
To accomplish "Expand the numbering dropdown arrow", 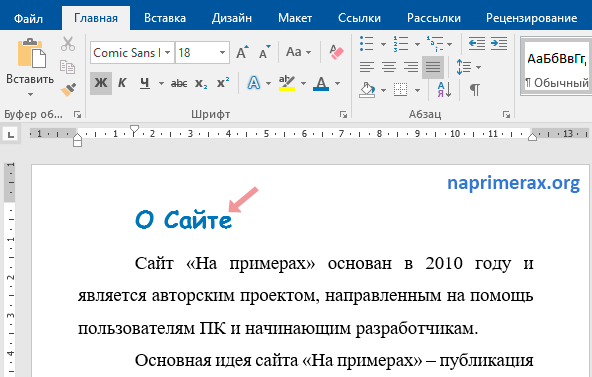I will point(417,45).
